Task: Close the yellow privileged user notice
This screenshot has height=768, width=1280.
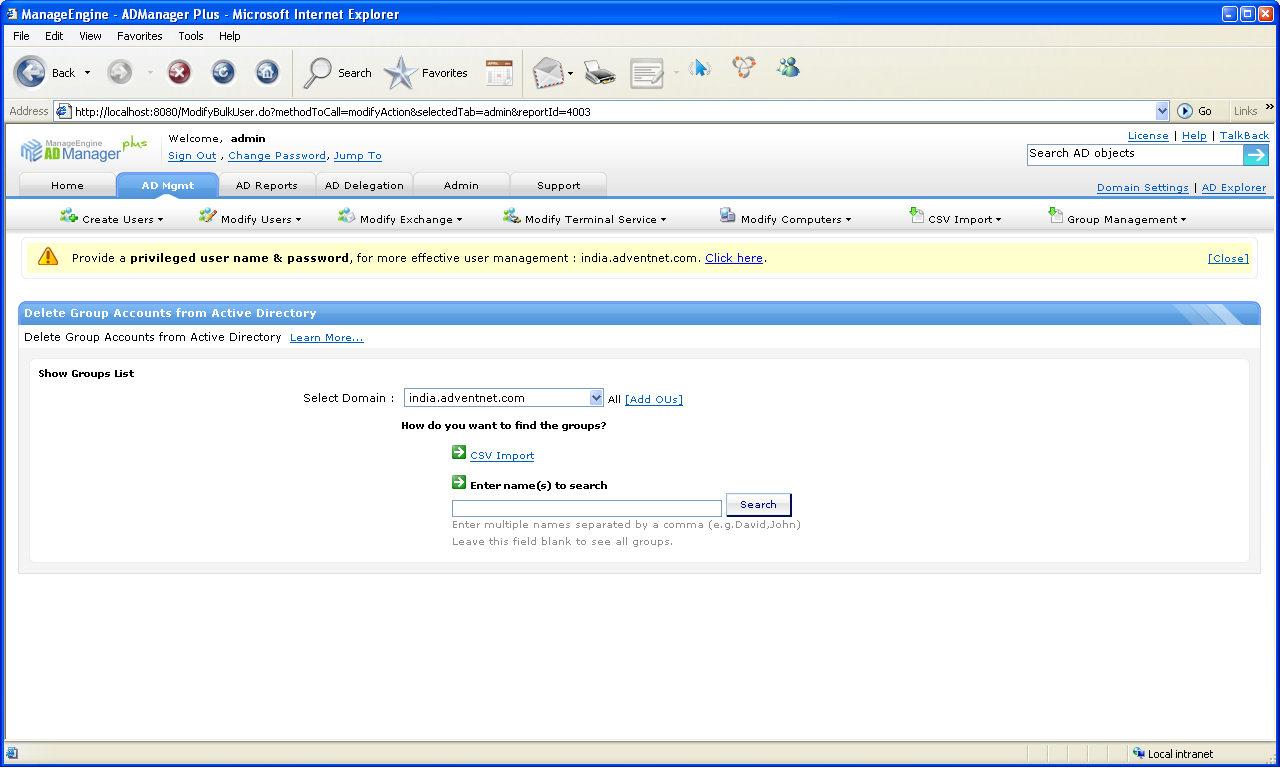Action: tap(1228, 258)
